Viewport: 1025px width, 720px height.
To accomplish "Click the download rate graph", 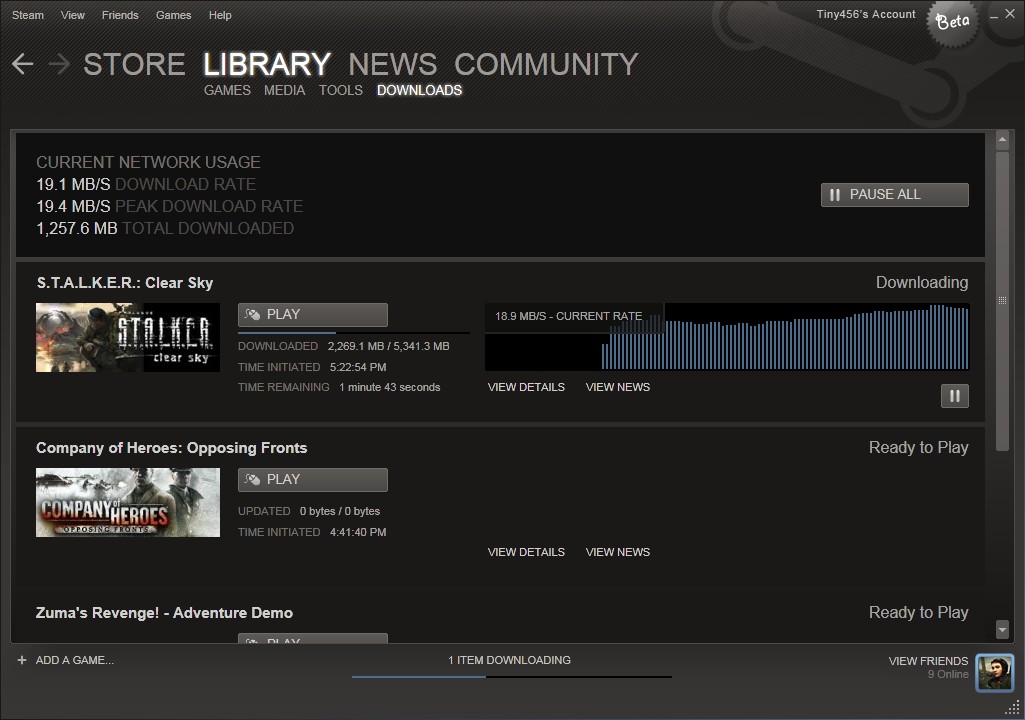I will [x=726, y=338].
